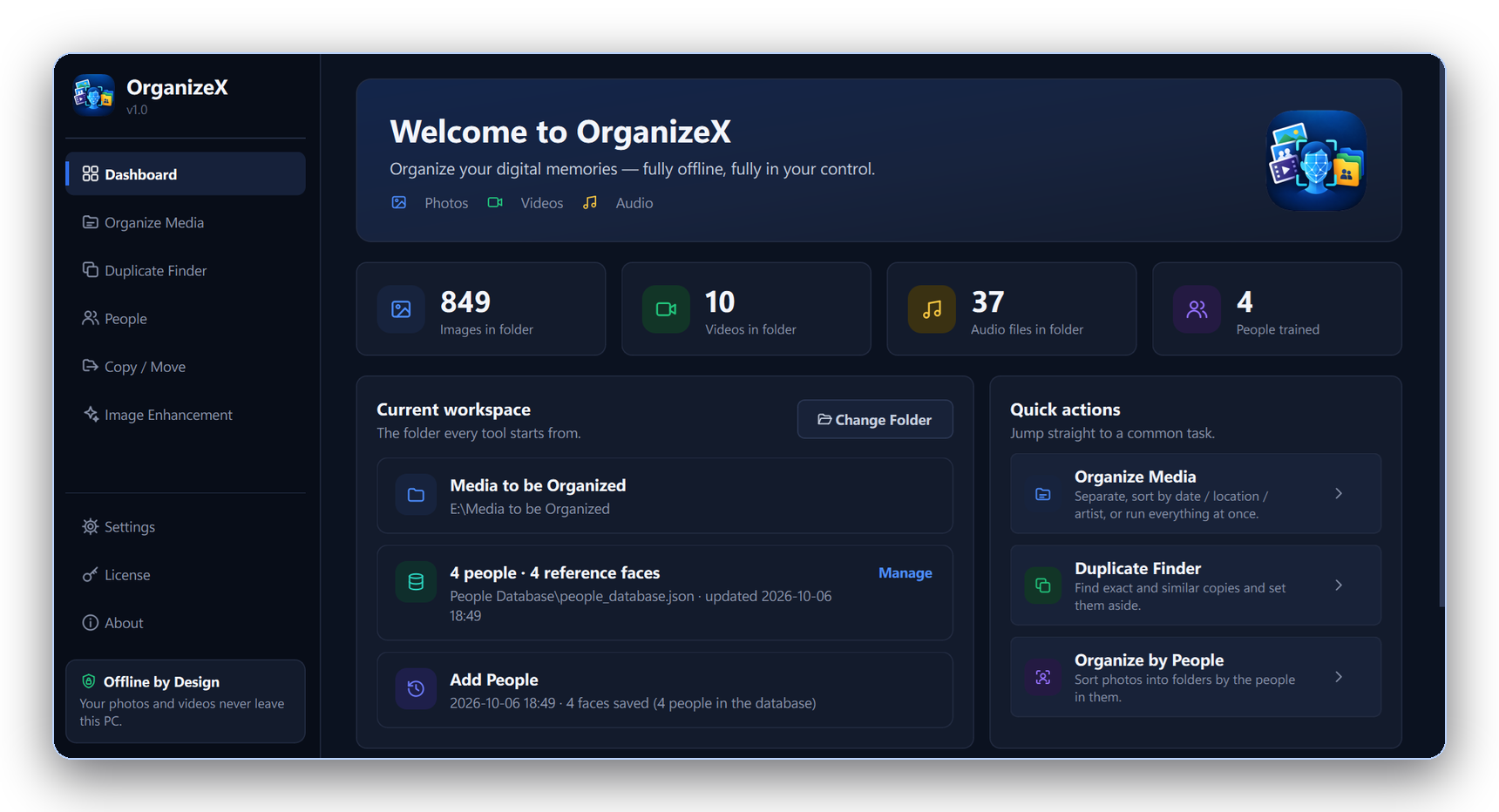1499x812 pixels.
Task: Click the Manage link
Action: pos(905,572)
